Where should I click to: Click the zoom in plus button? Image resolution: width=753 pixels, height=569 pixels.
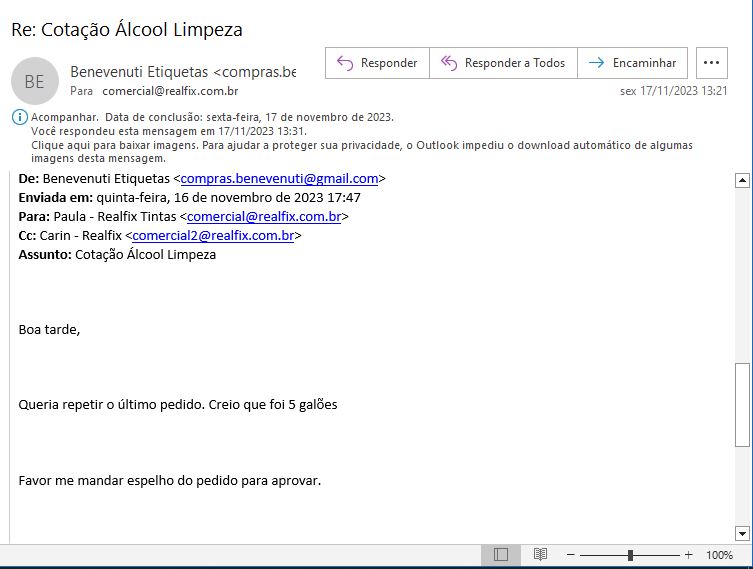688,555
